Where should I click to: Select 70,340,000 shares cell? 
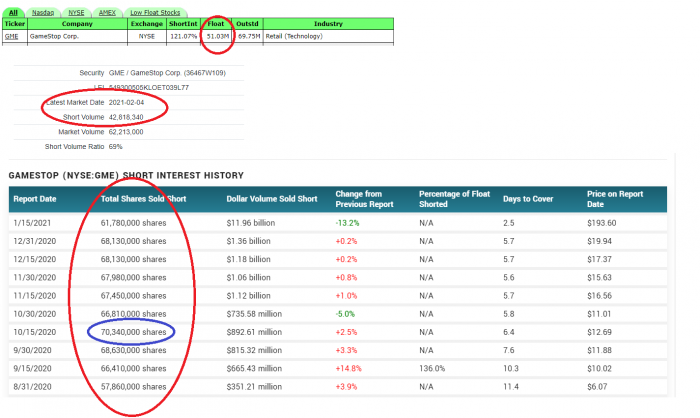pyautogui.click(x=133, y=333)
